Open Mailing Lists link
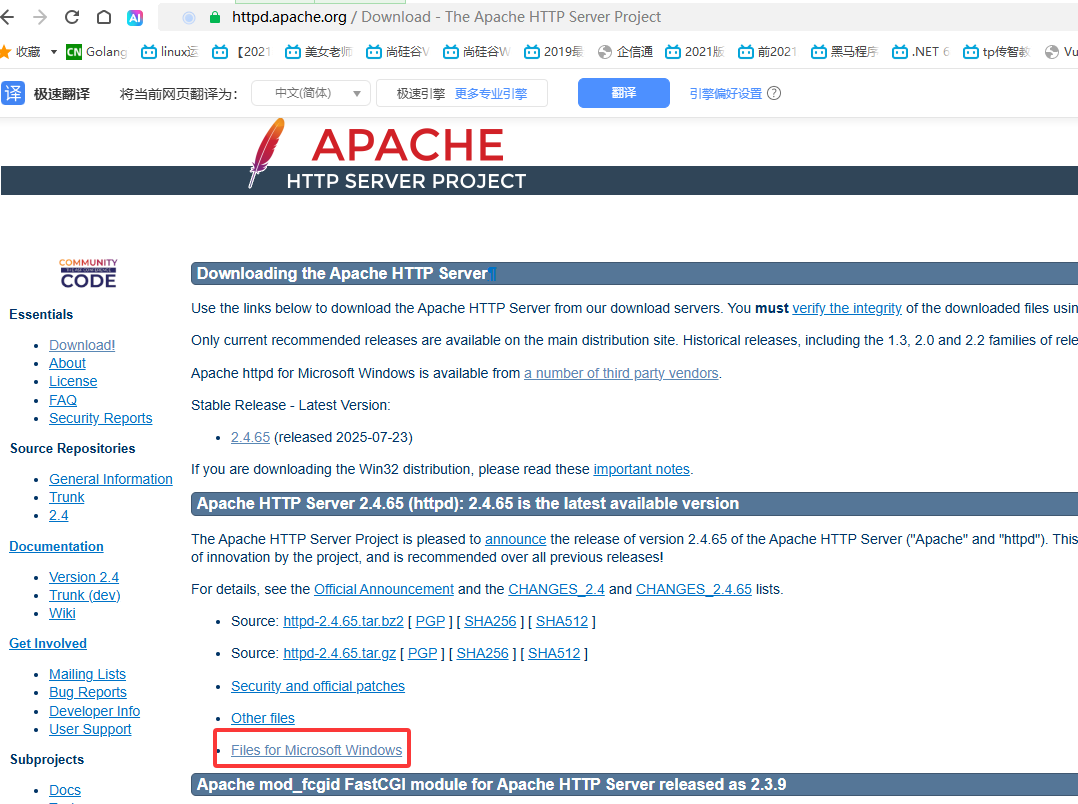 (87, 674)
